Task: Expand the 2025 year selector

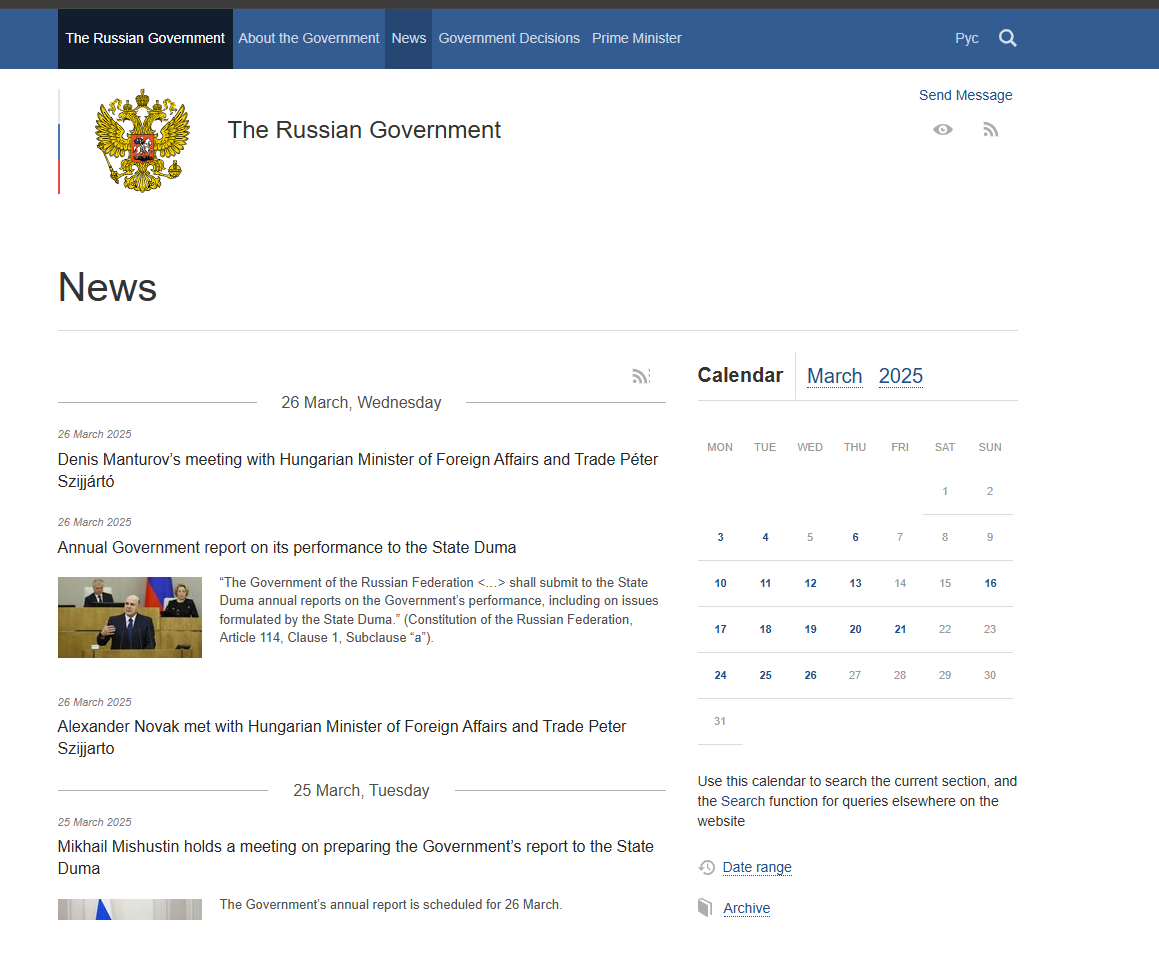Action: 900,376
